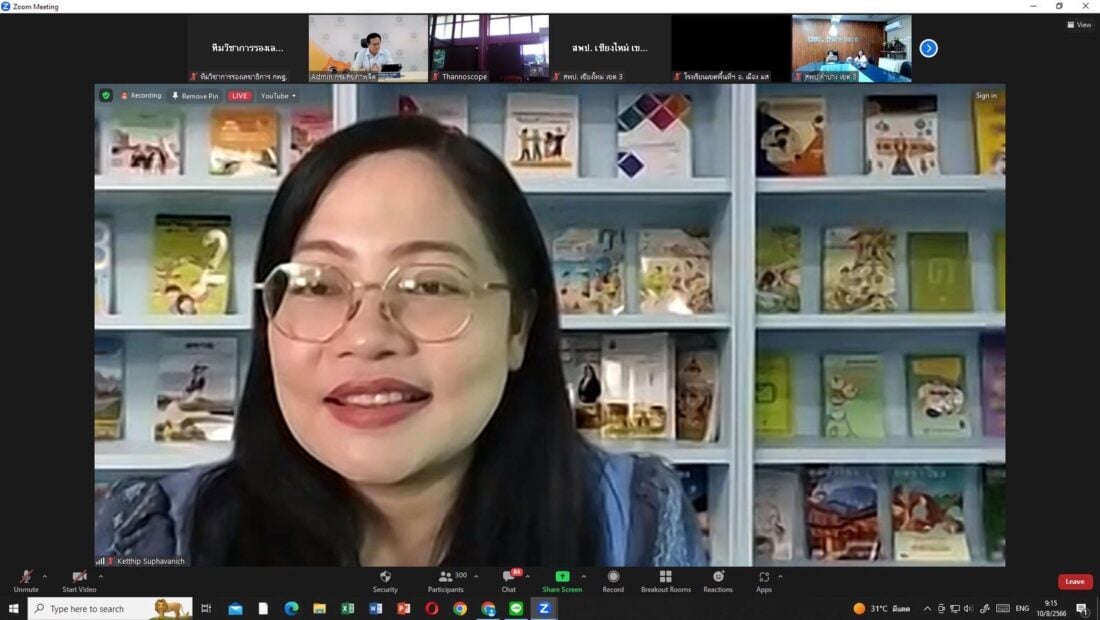Screen dimensions: 1100x620
Task: Start recording with the Record button
Action: [613, 579]
